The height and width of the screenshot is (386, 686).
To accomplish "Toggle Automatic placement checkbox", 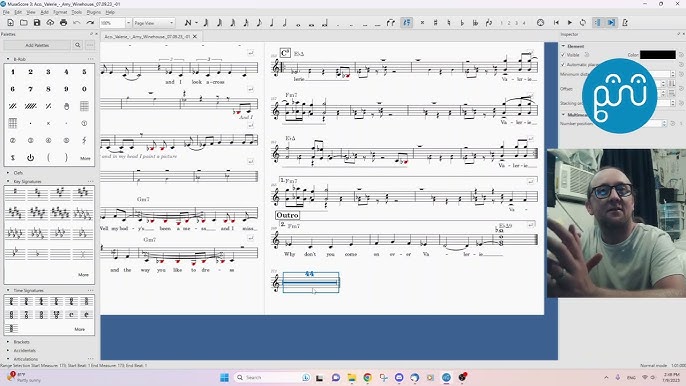I will click(563, 65).
